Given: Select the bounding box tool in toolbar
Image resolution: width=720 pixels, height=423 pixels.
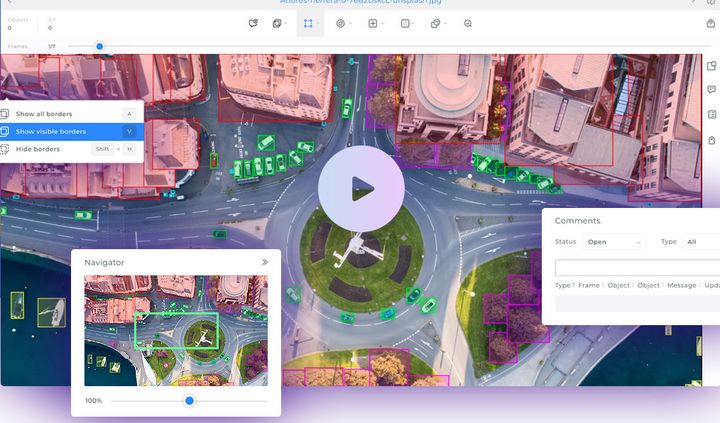Looking at the screenshot, I should click(x=308, y=23).
